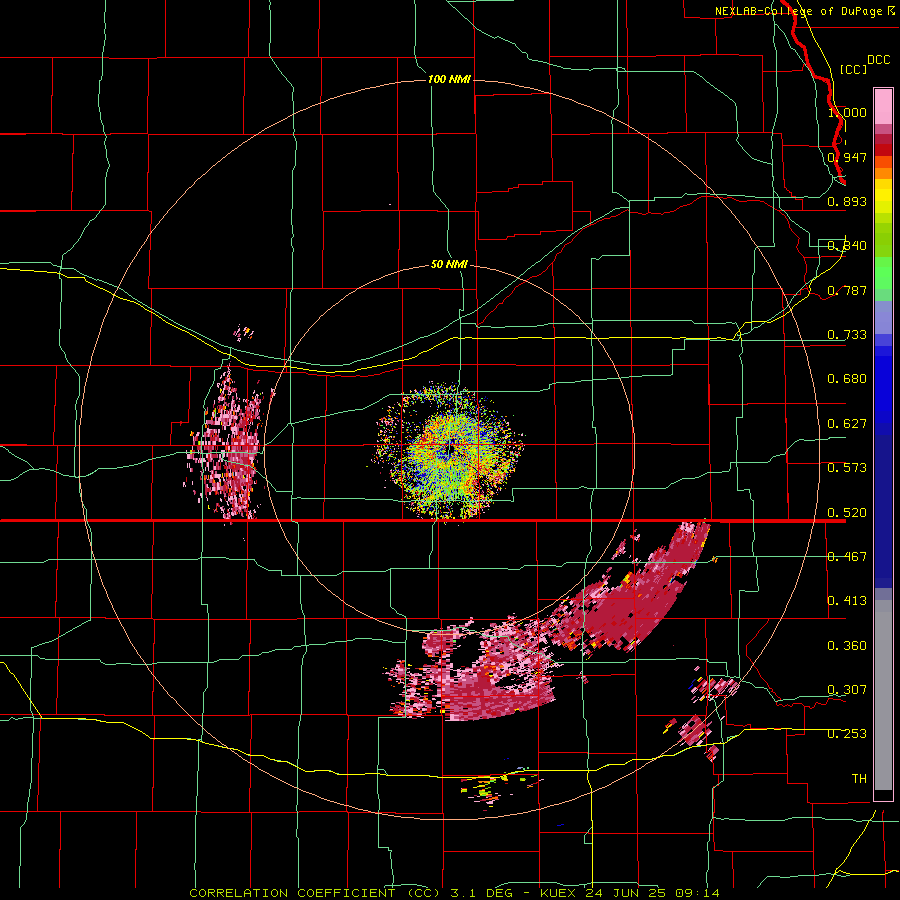900x900 pixels.
Task: Click the 0.680 color scale value
Action: 847,379
